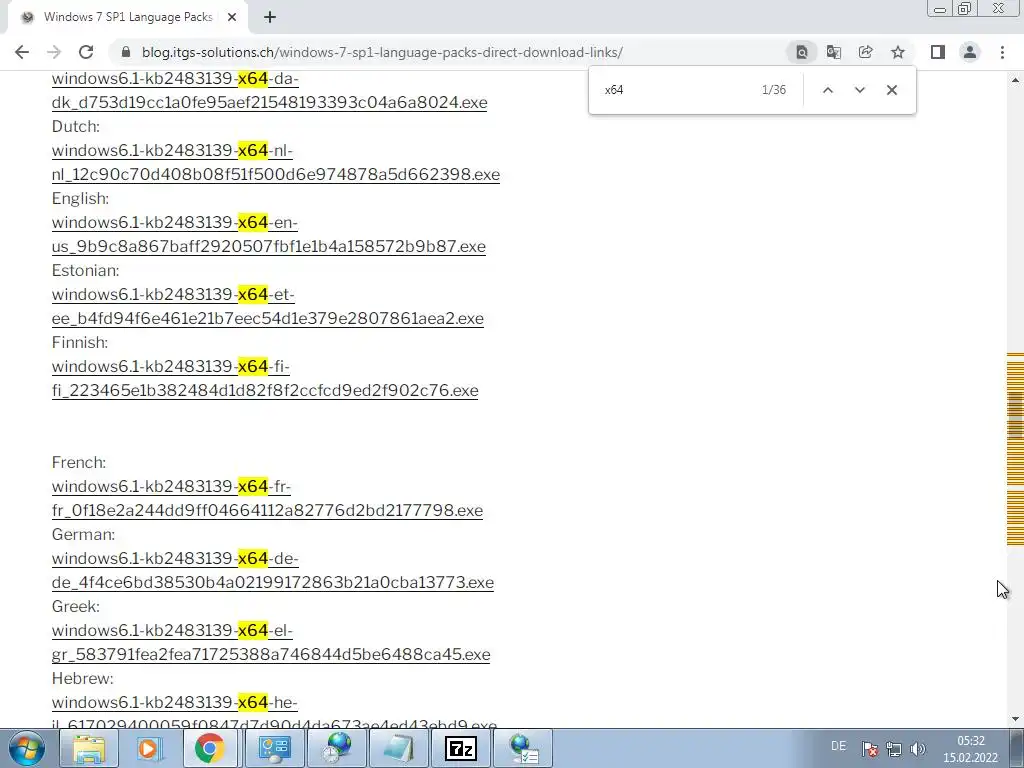Open the network status tray icon
Image resolution: width=1024 pixels, height=768 pixels.
point(894,749)
